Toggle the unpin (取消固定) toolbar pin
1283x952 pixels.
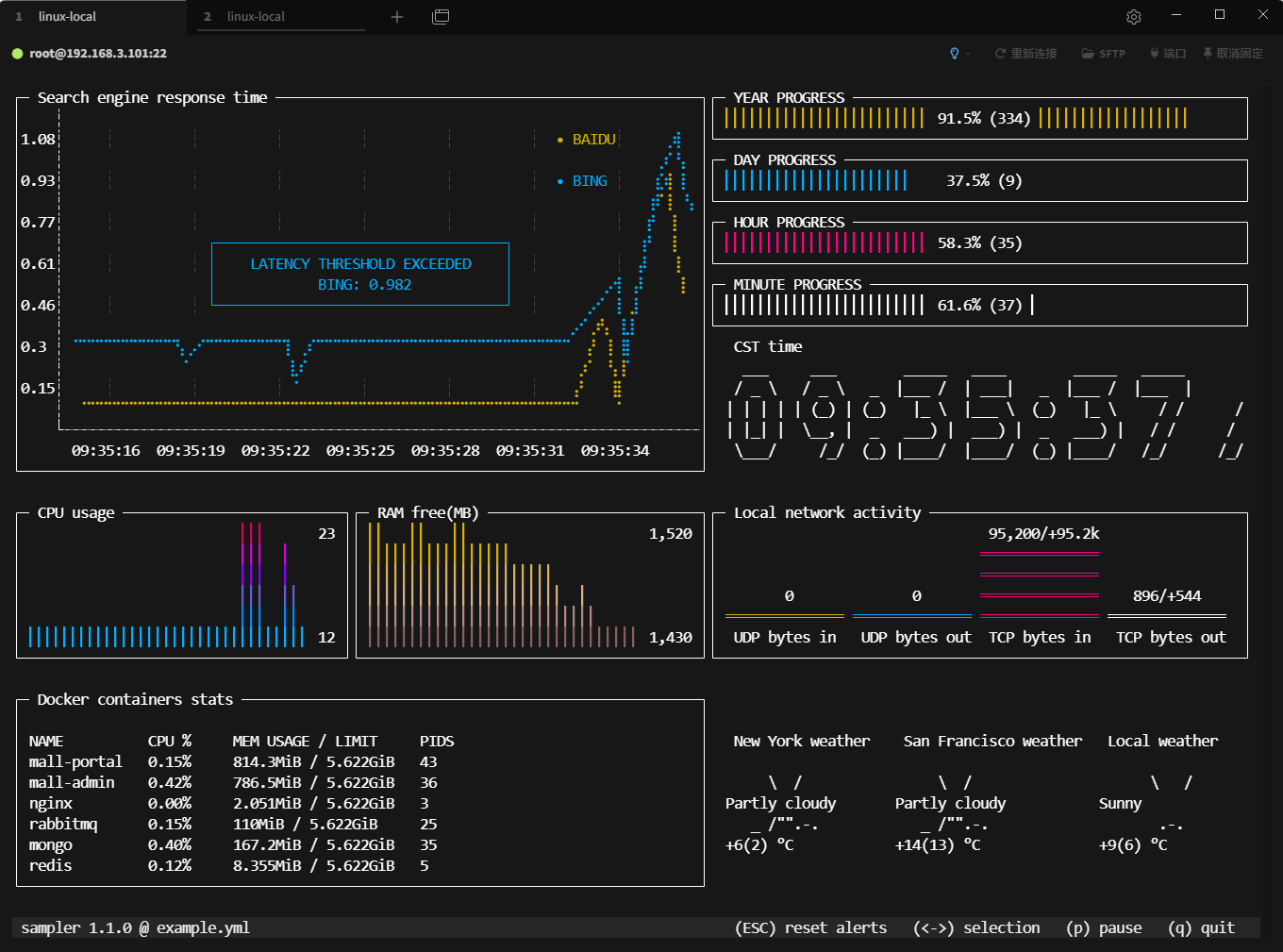1208,54
